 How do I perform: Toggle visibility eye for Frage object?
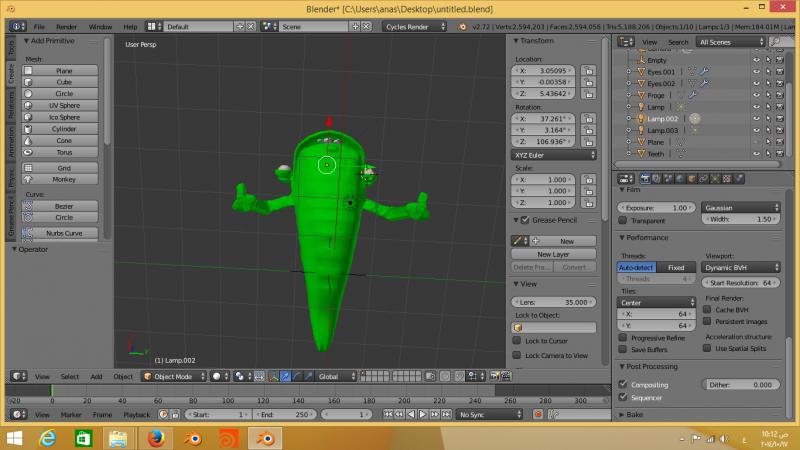[757, 95]
